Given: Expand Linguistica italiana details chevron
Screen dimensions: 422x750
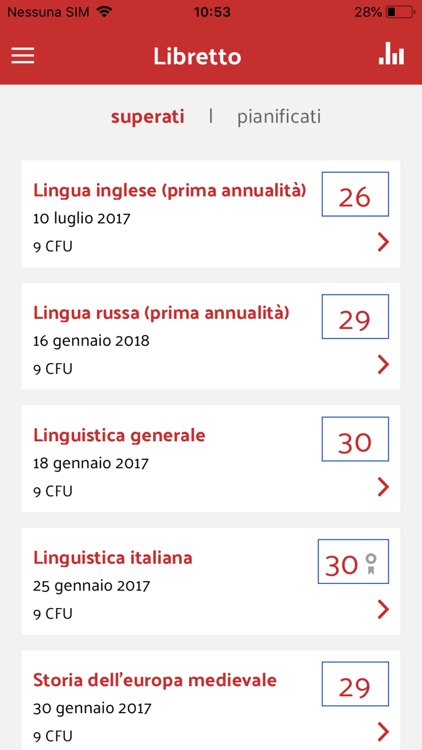Looking at the screenshot, I should (x=383, y=609).
